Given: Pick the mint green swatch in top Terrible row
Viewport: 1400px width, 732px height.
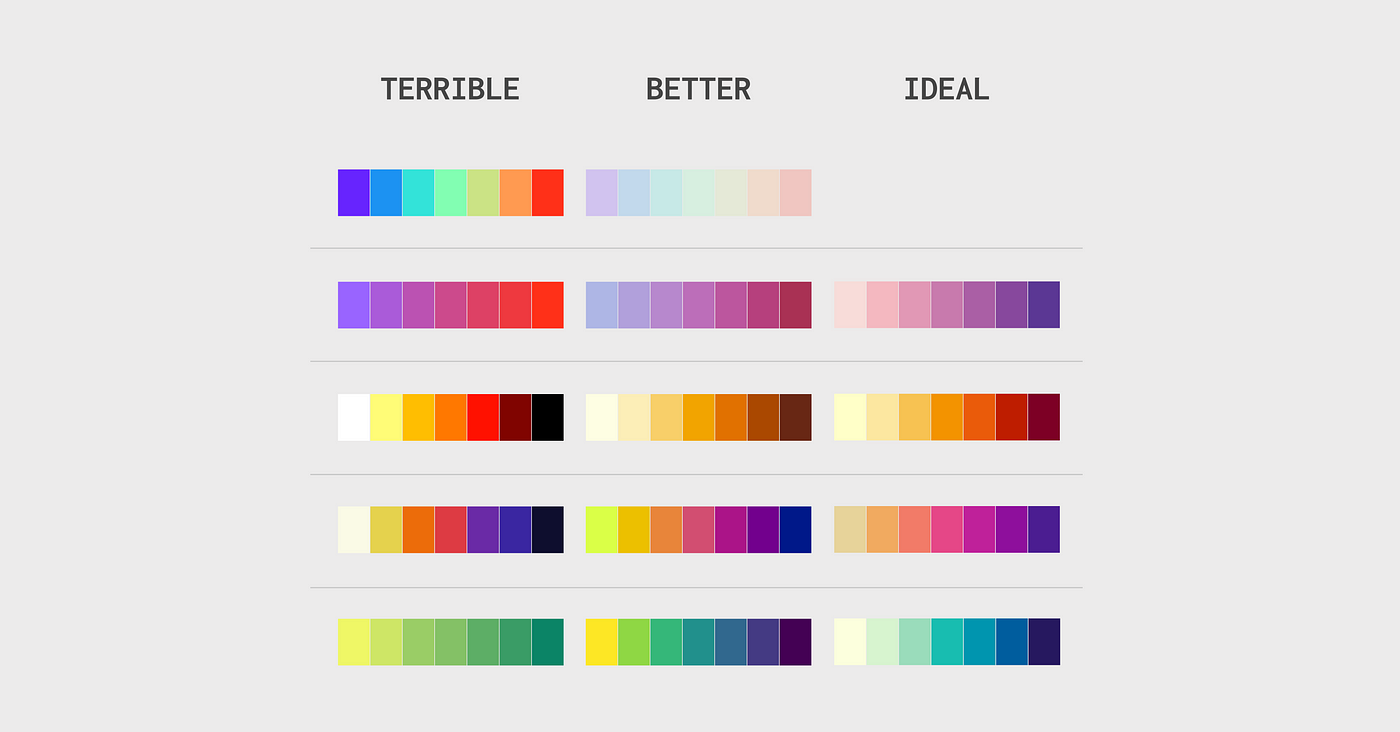Looking at the screenshot, I should (451, 192).
